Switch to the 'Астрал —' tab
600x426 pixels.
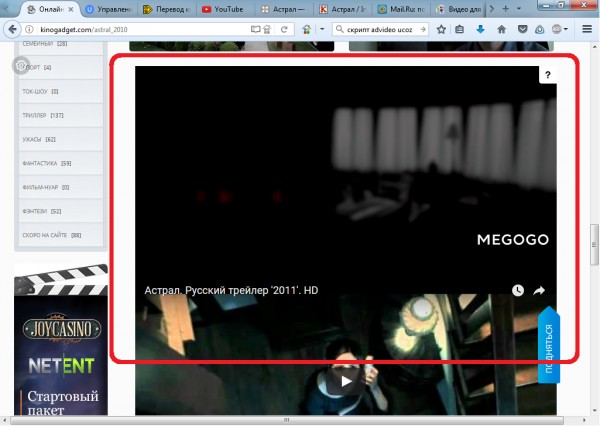pyautogui.click(x=283, y=10)
